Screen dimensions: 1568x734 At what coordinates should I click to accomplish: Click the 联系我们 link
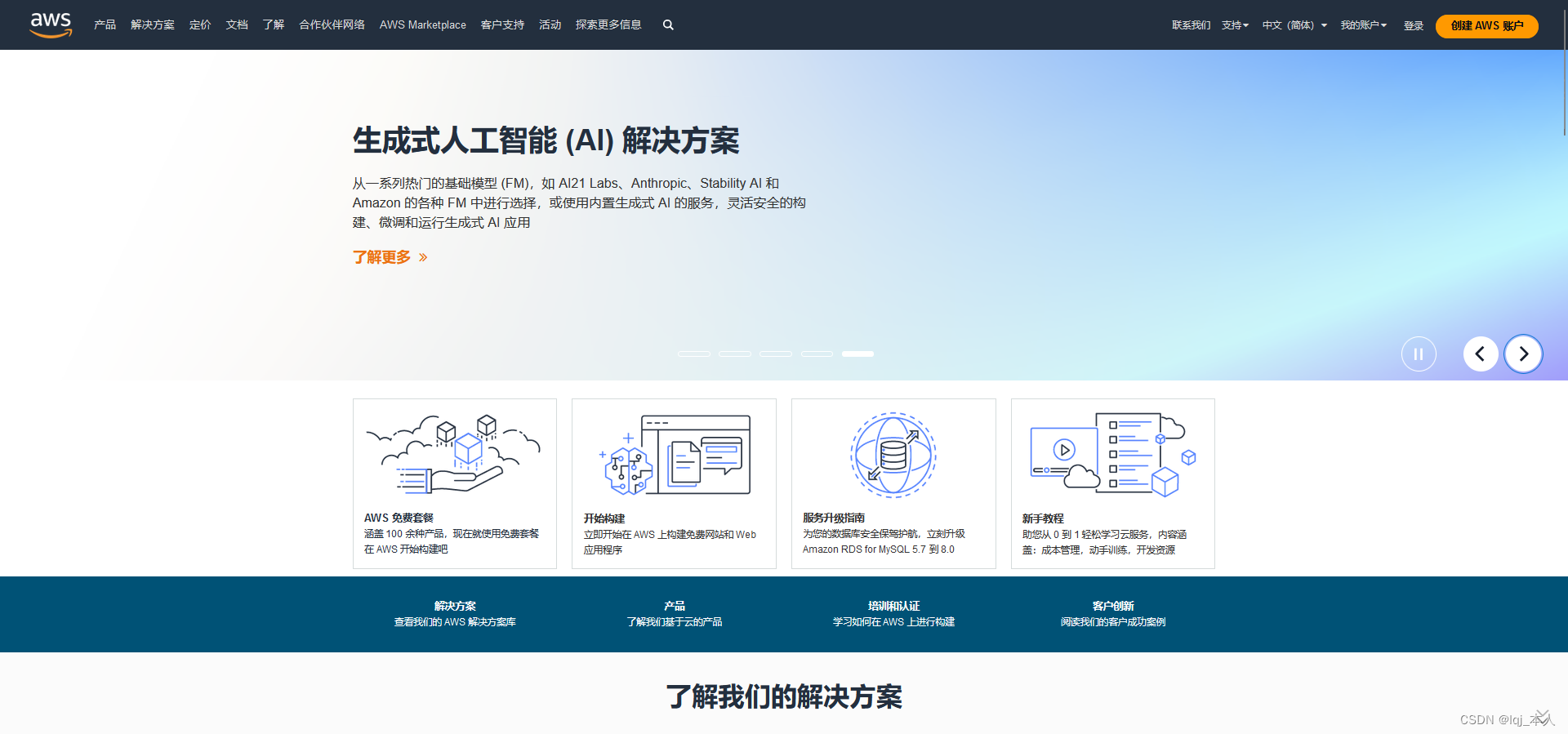click(1192, 25)
